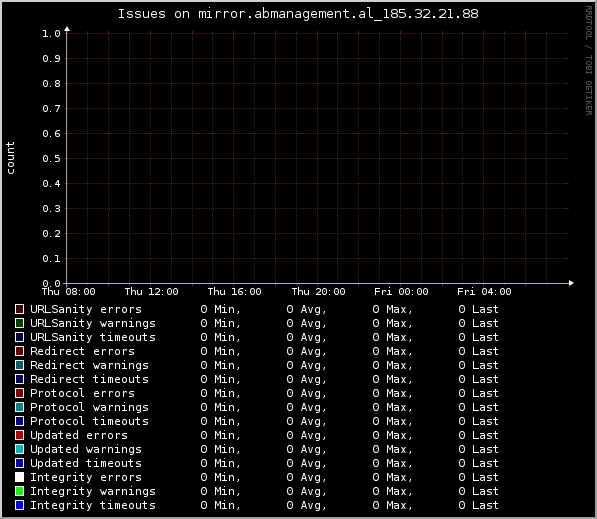Screen dimensions: 597x519
Task: Click the Updated errors legend label
Action: pos(79,435)
